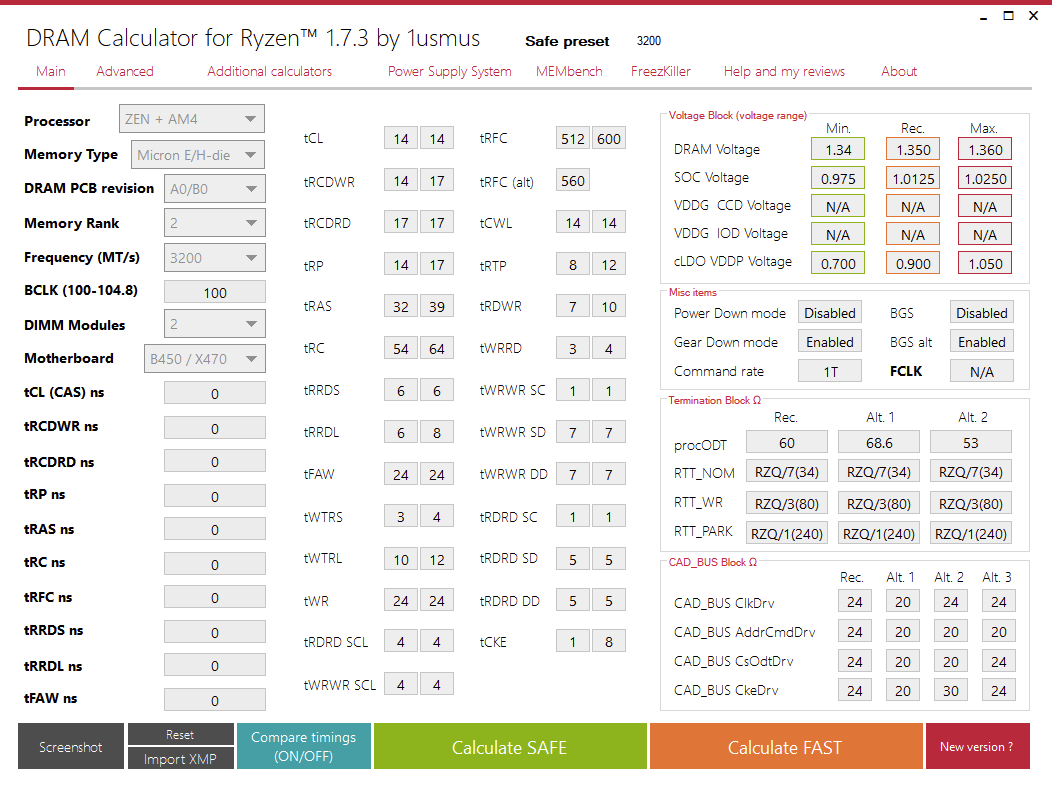
Task: Open the DRAM PCB revision dropdown
Action: click(215, 189)
